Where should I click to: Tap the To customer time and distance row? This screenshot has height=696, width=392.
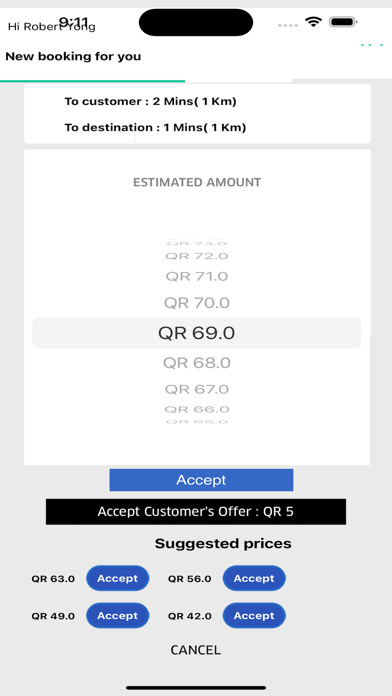[150, 102]
